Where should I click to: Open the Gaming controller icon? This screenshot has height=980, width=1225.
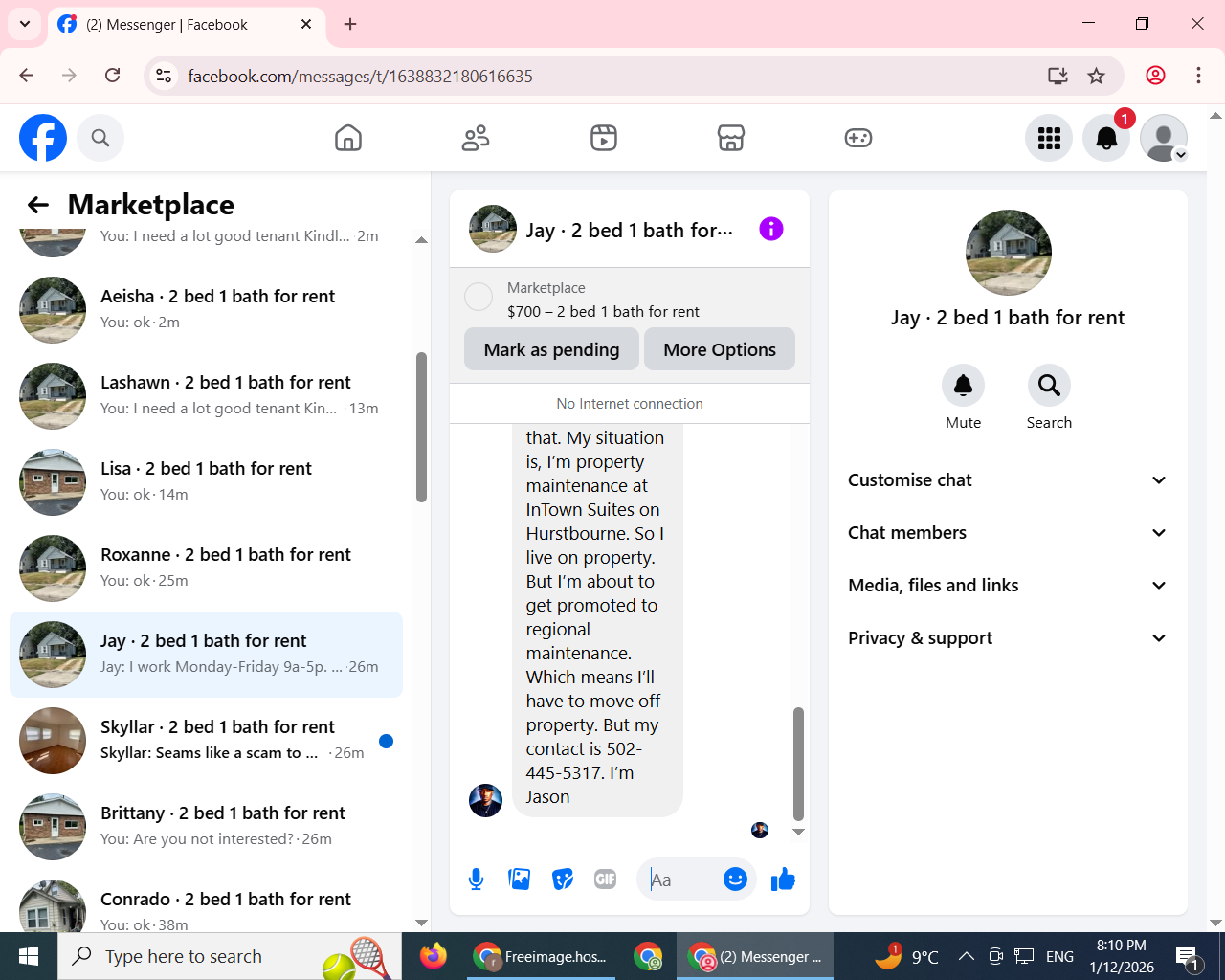858,138
